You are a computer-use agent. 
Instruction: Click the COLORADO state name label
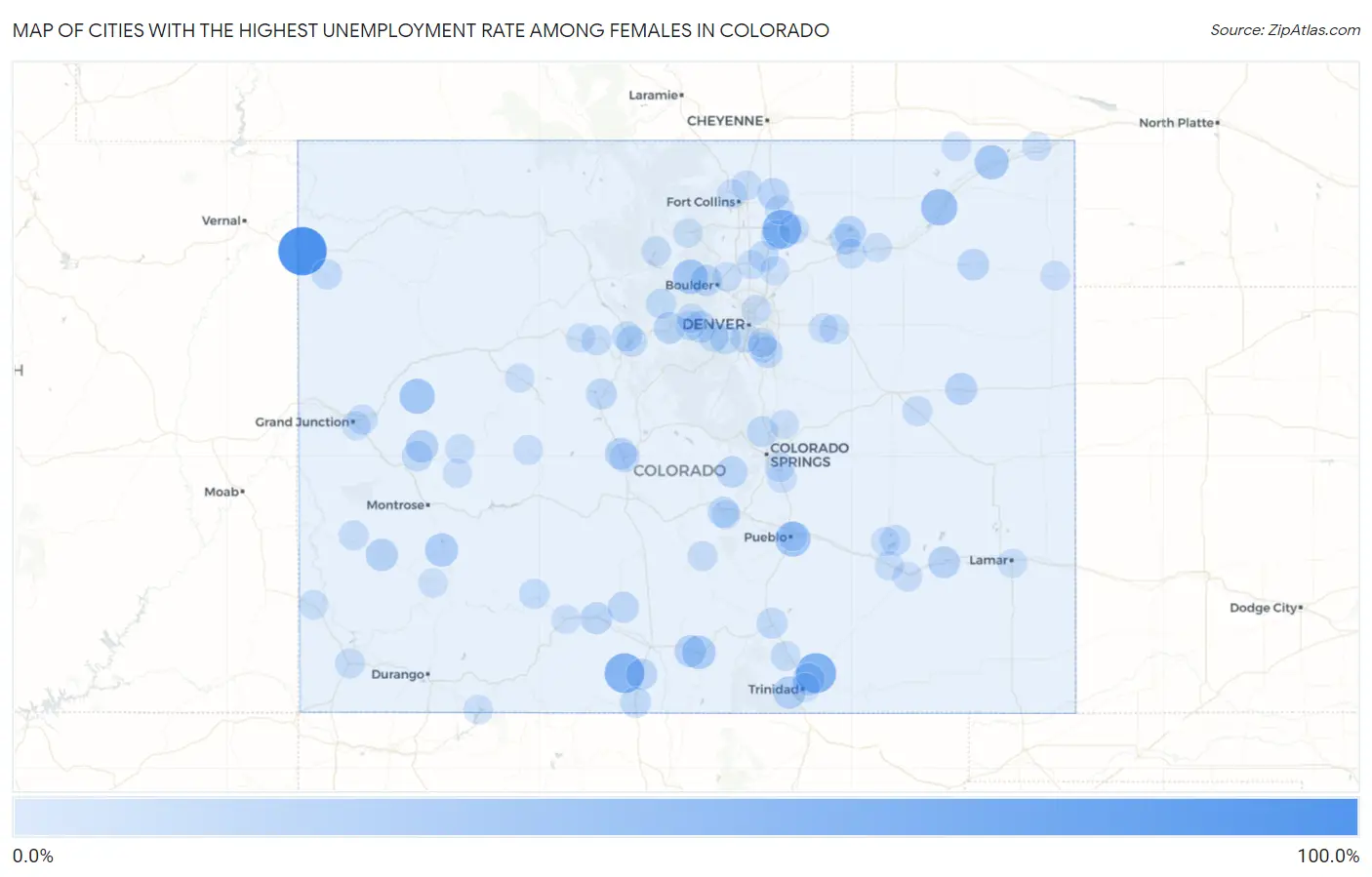[x=679, y=470]
